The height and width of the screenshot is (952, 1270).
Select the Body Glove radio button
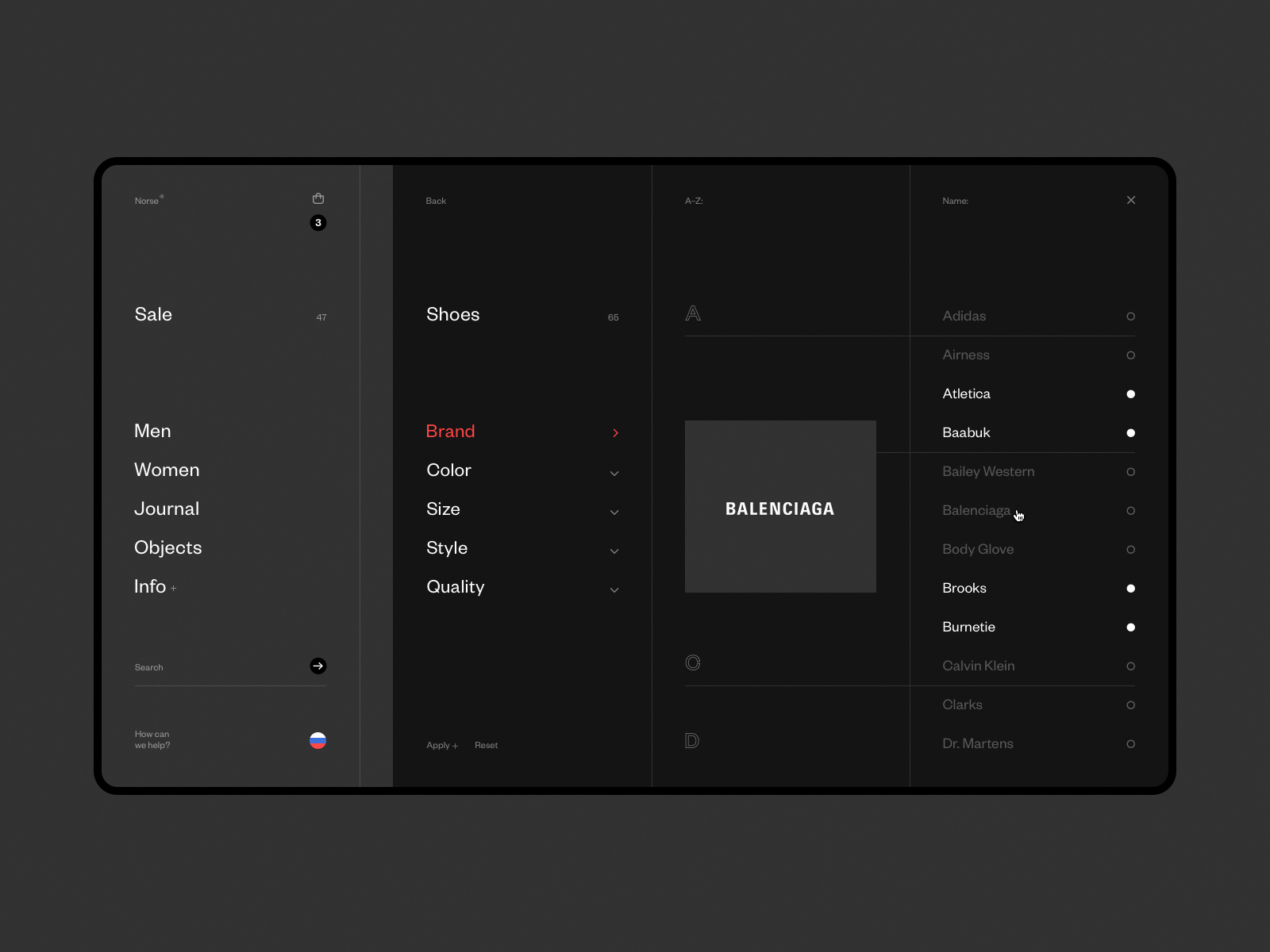1131,550
